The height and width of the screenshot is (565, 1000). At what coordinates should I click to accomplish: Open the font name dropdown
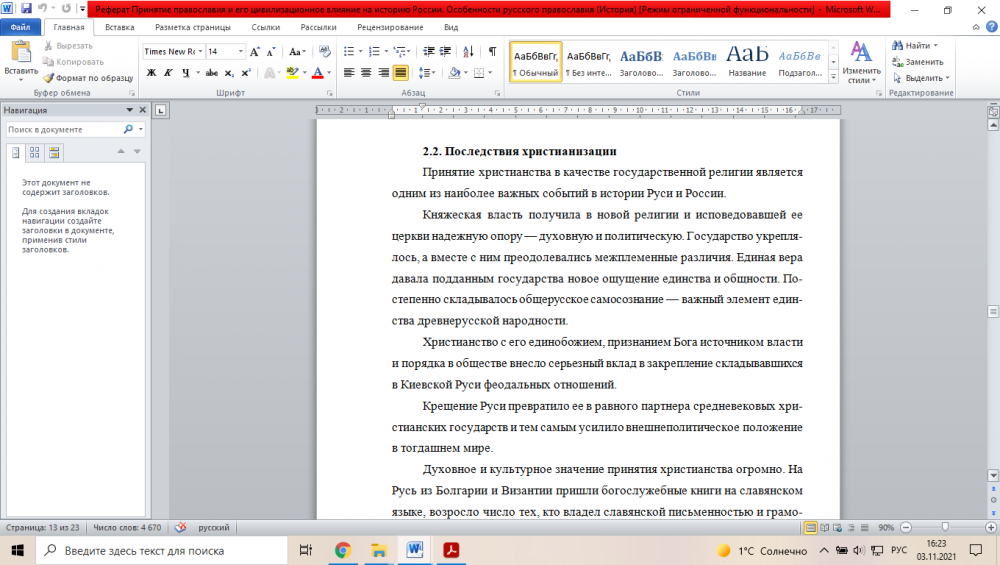coord(200,51)
